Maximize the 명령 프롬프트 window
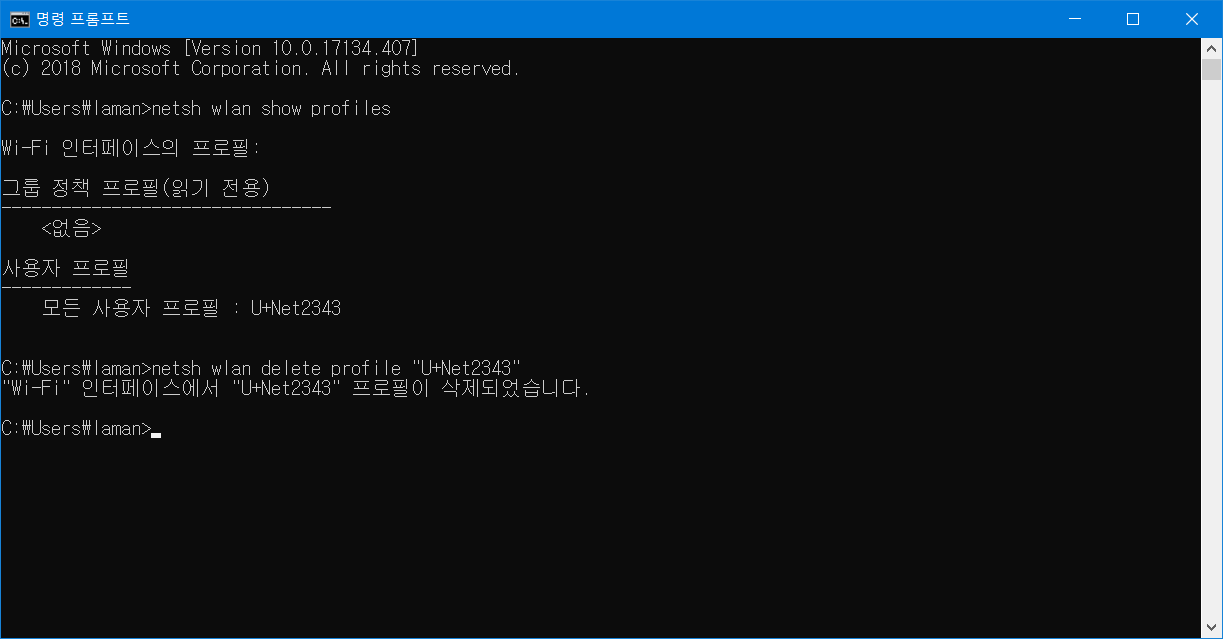The height and width of the screenshot is (639, 1223). (x=1133, y=19)
